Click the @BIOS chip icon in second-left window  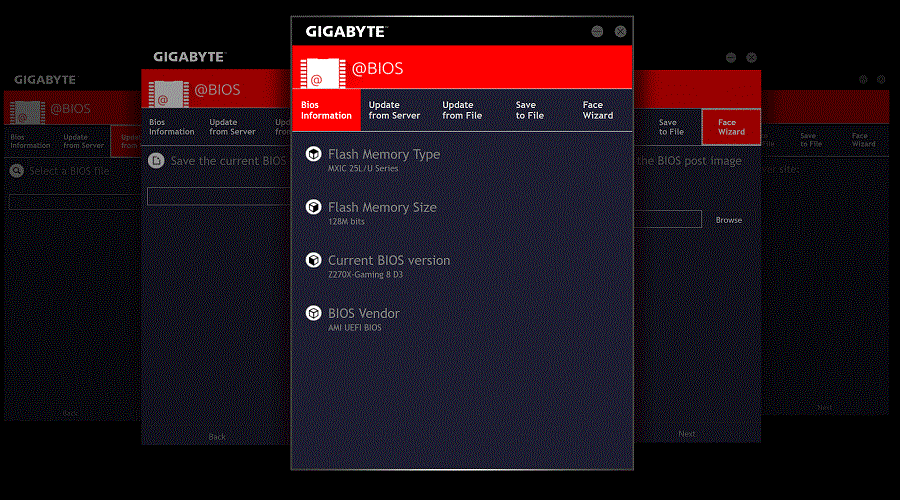(169, 94)
